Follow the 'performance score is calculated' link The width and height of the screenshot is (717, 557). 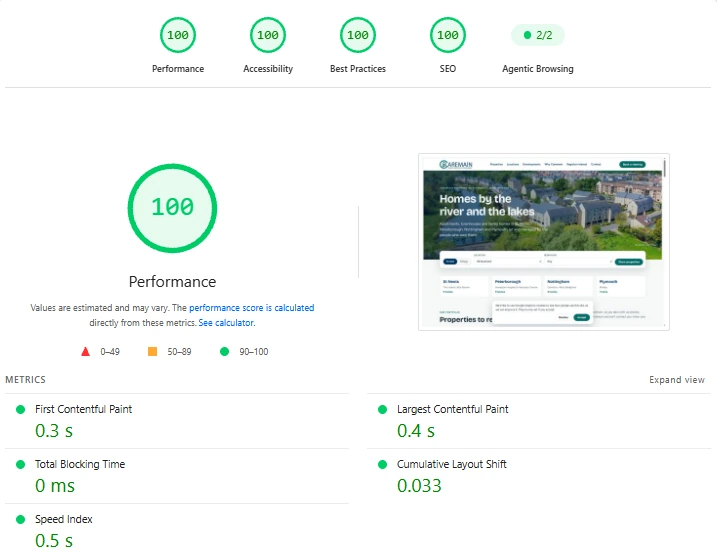point(251,308)
